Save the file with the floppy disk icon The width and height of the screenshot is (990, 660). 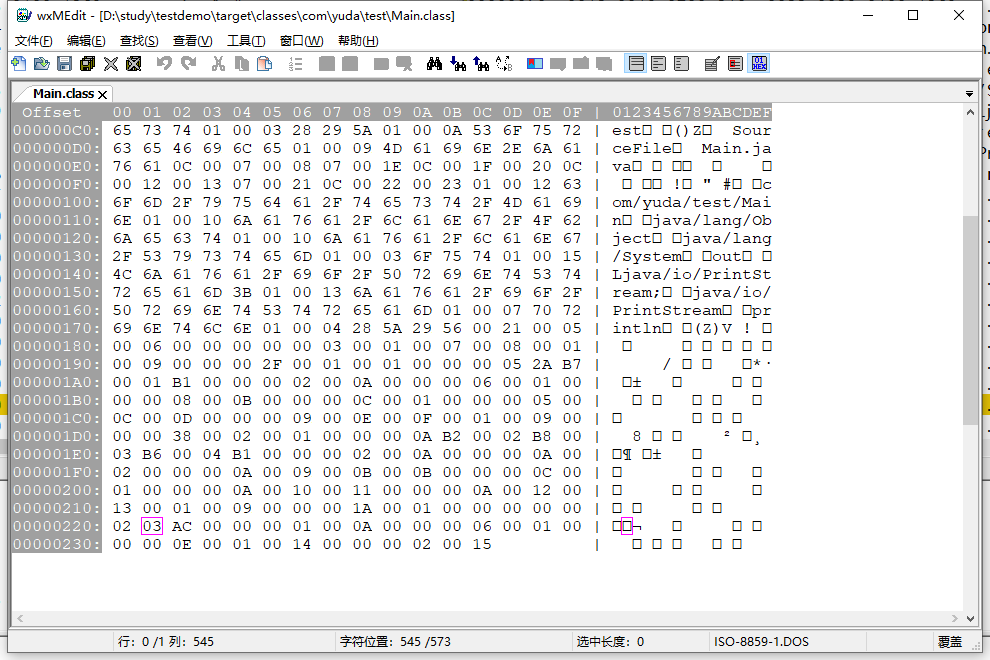click(64, 64)
